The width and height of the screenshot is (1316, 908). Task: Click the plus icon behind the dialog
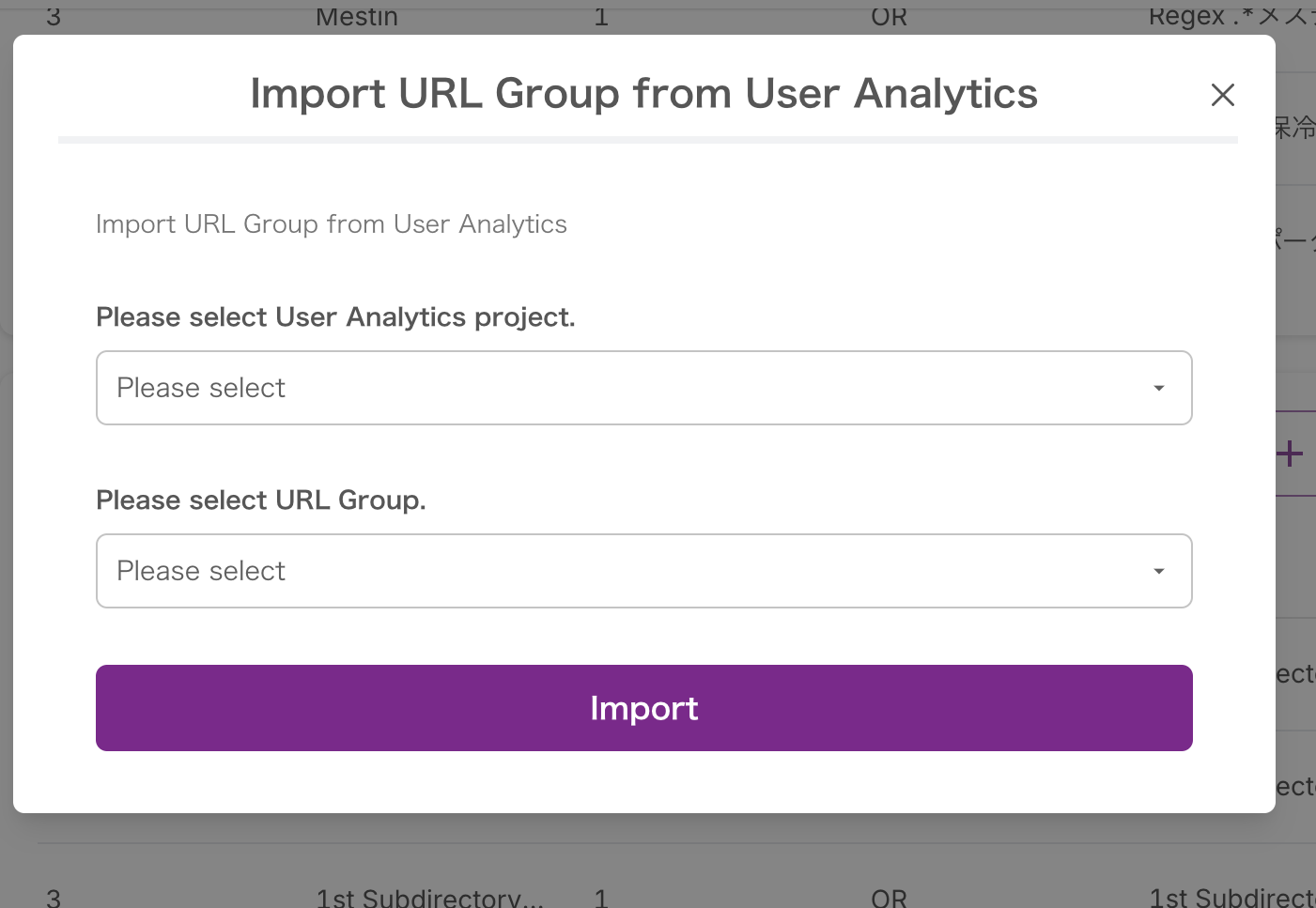[1291, 454]
